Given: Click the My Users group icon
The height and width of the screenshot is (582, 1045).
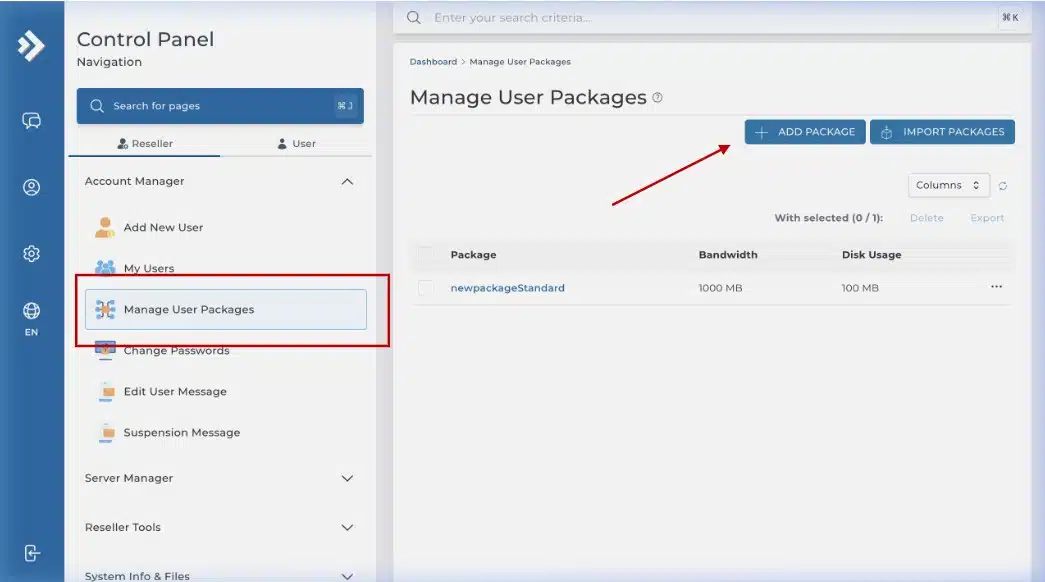Looking at the screenshot, I should point(105,267).
